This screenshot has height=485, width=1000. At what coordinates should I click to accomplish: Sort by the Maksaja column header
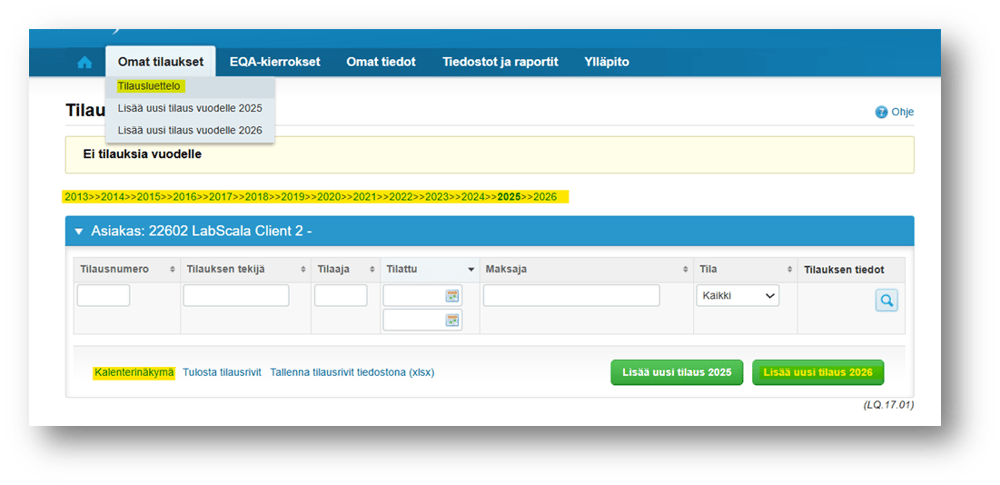[x=586, y=270]
